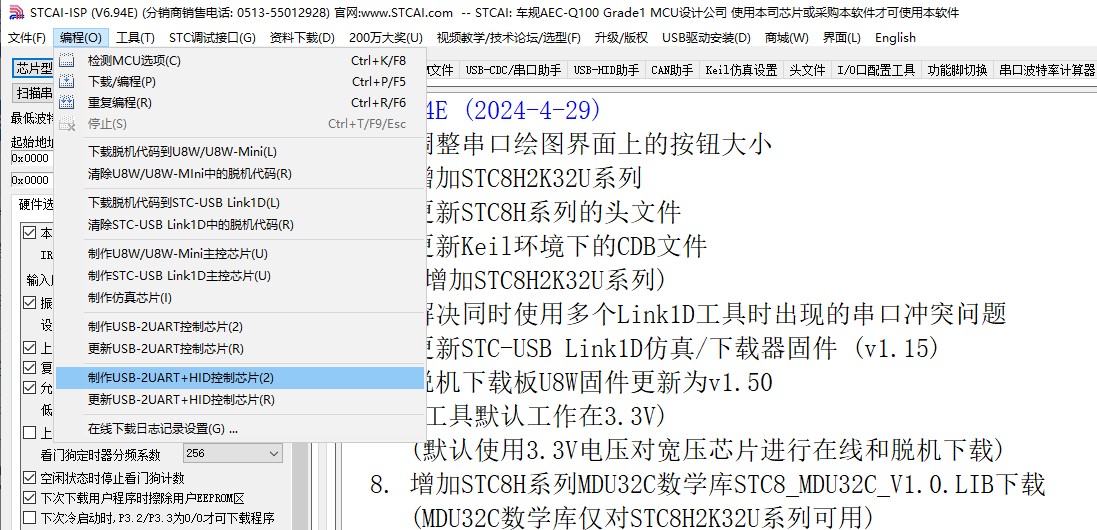Select 制作仿真芯片(I) menu entry
Screen dimensions: 1097x530
[240, 298]
